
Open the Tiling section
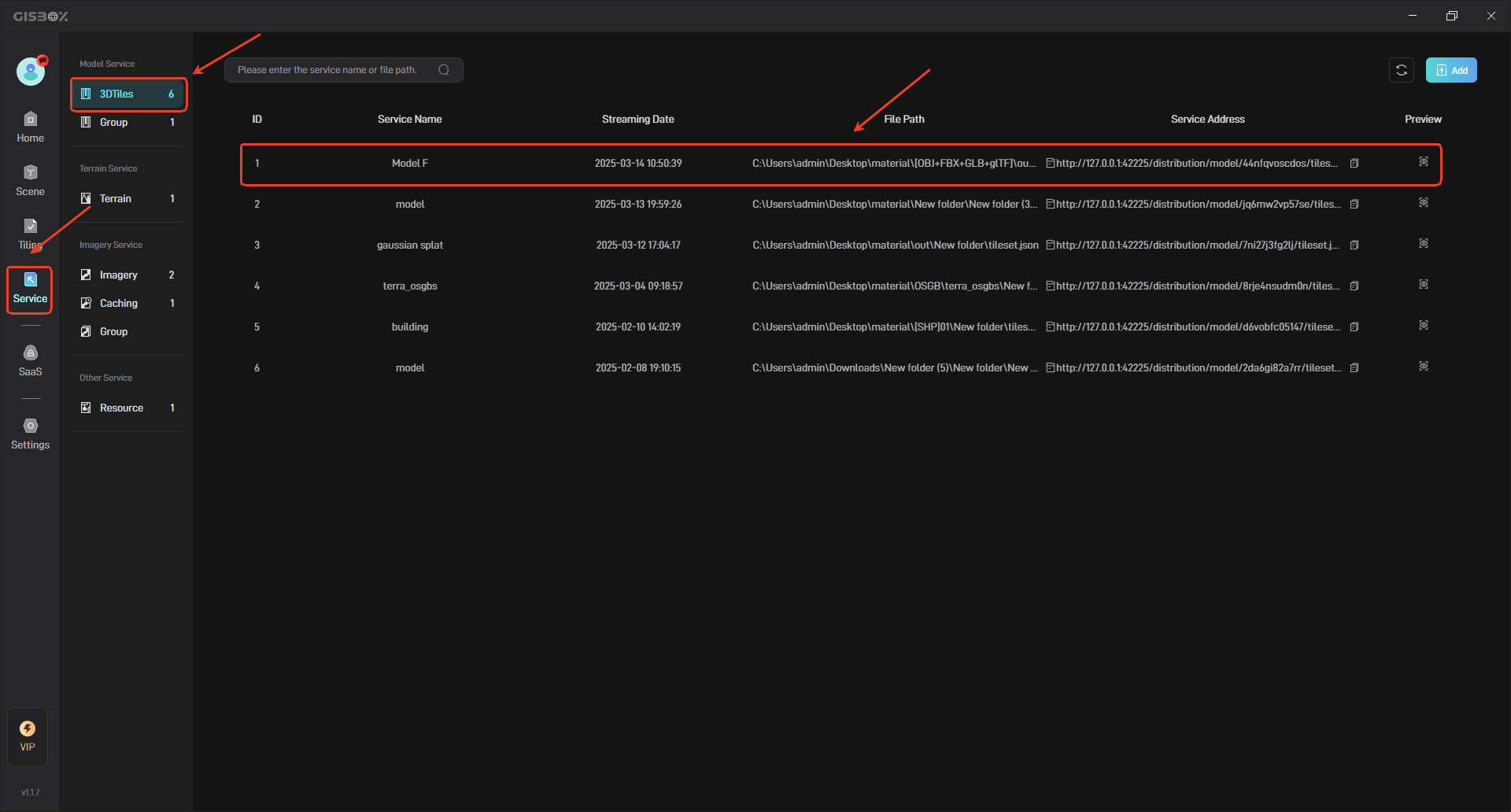(30, 234)
